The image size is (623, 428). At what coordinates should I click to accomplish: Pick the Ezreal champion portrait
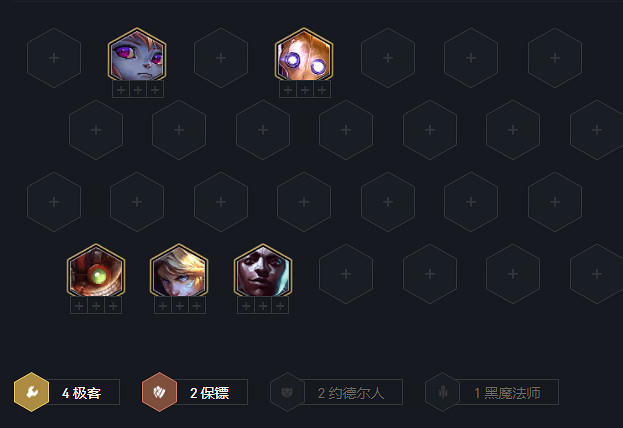pyautogui.click(x=179, y=271)
